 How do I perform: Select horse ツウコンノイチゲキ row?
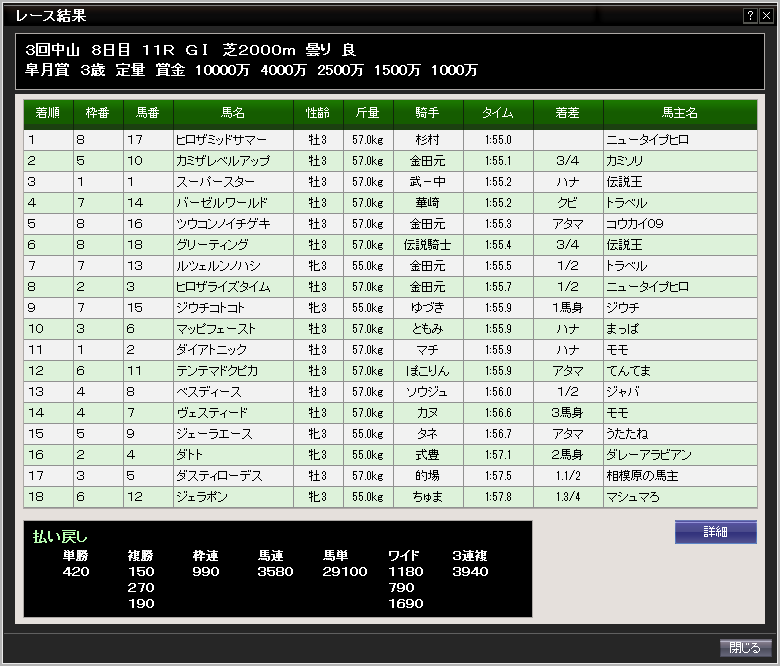(x=390, y=224)
